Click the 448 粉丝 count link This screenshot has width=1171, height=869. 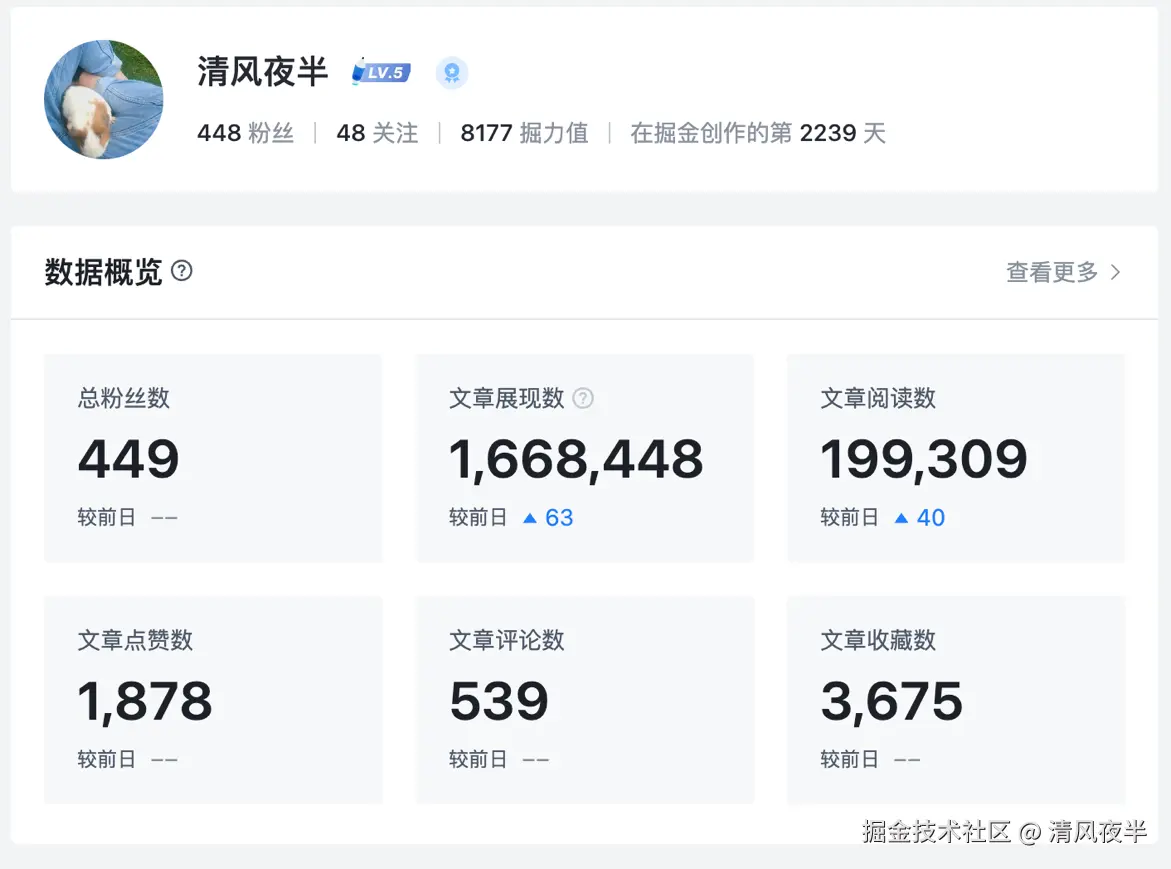click(245, 132)
